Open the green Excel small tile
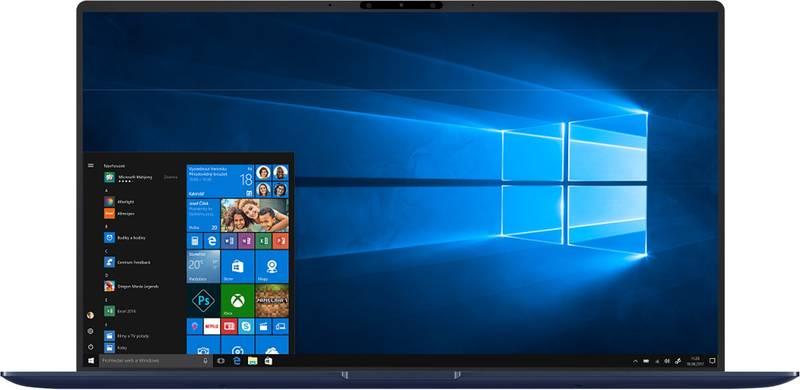The width and height of the screenshot is (800, 390). click(263, 241)
